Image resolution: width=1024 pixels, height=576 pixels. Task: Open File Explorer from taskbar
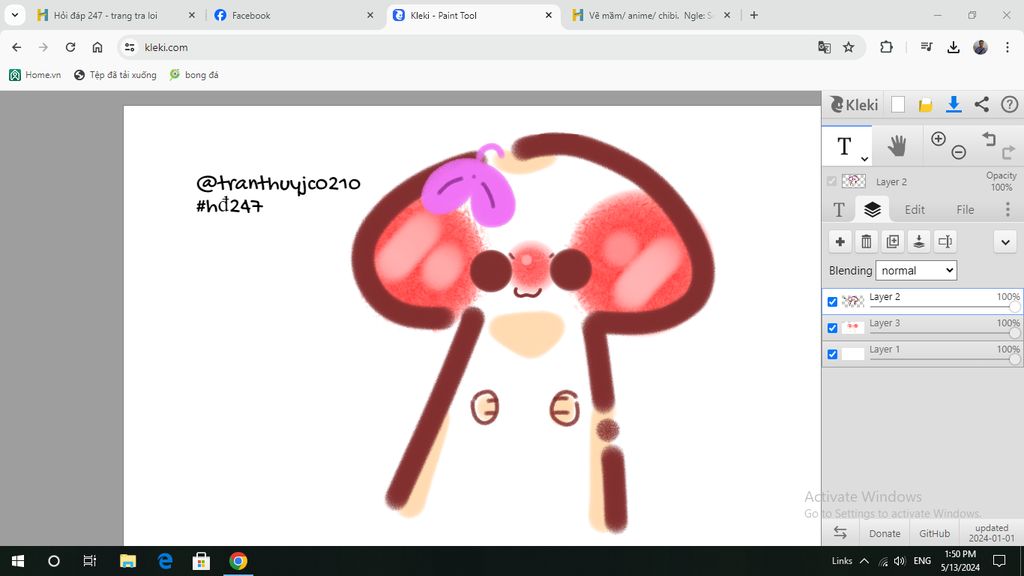(x=127, y=561)
